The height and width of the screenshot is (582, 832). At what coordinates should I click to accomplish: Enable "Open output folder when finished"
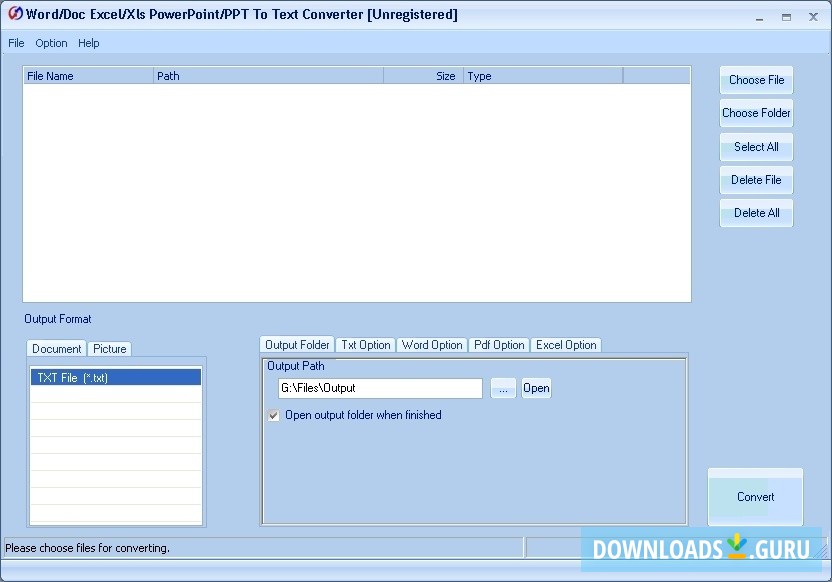click(273, 415)
